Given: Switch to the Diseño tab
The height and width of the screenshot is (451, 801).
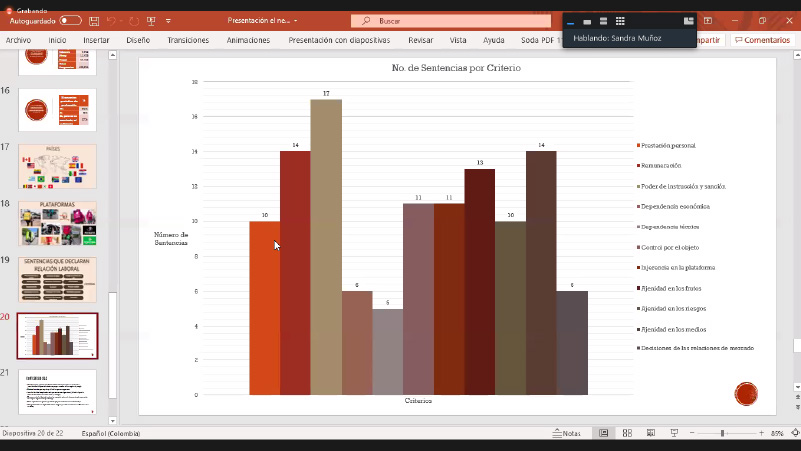Looking at the screenshot, I should (x=138, y=40).
